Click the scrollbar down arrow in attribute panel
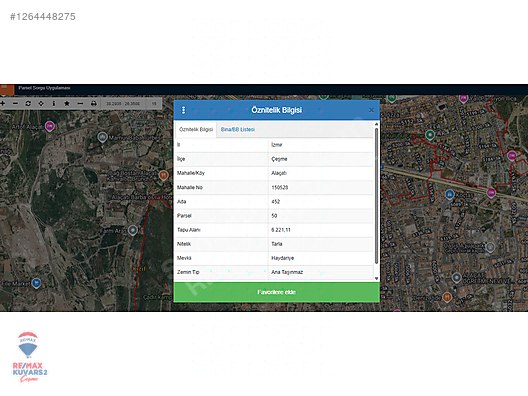528x396 pixels. tap(376, 278)
